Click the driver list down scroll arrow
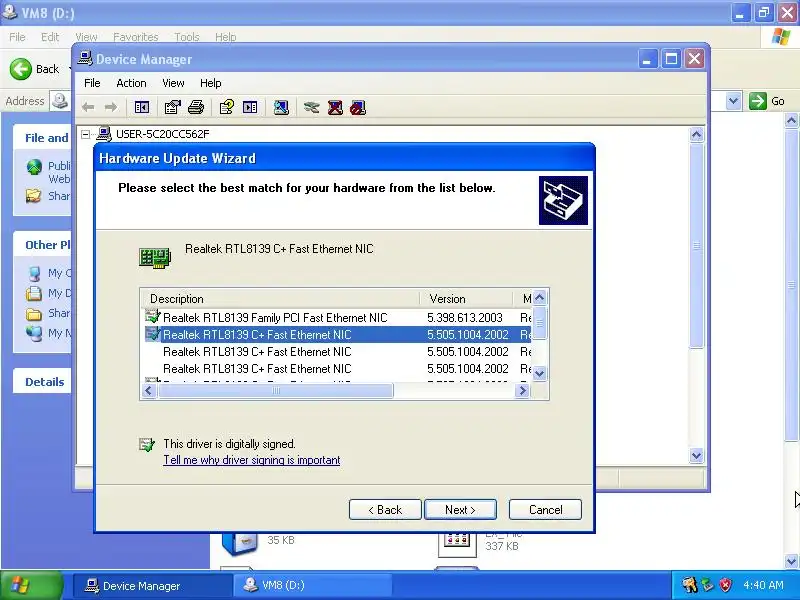Viewport: 800px width, 600px height. (x=539, y=373)
